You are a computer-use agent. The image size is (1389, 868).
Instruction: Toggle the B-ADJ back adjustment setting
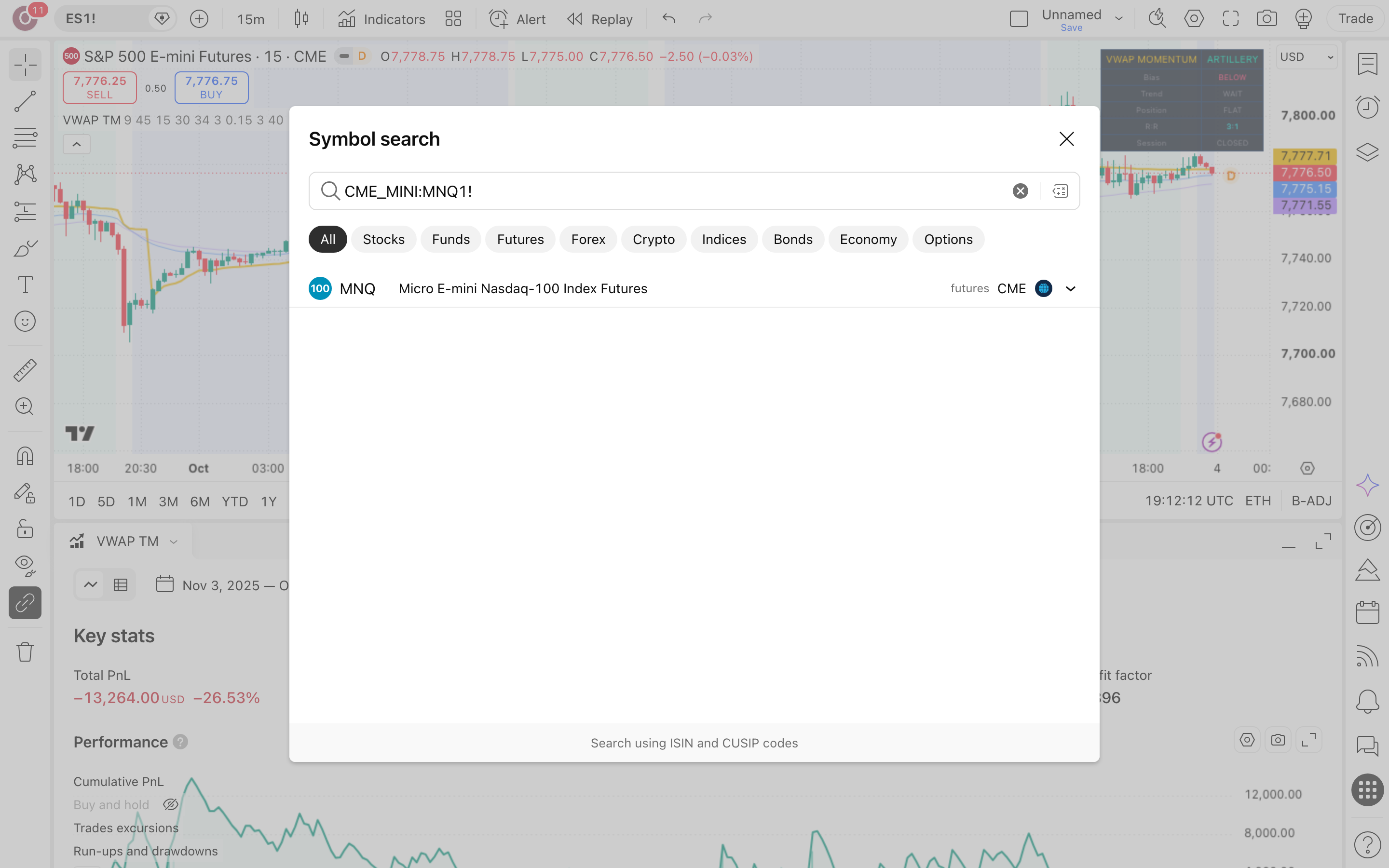[1311, 501]
